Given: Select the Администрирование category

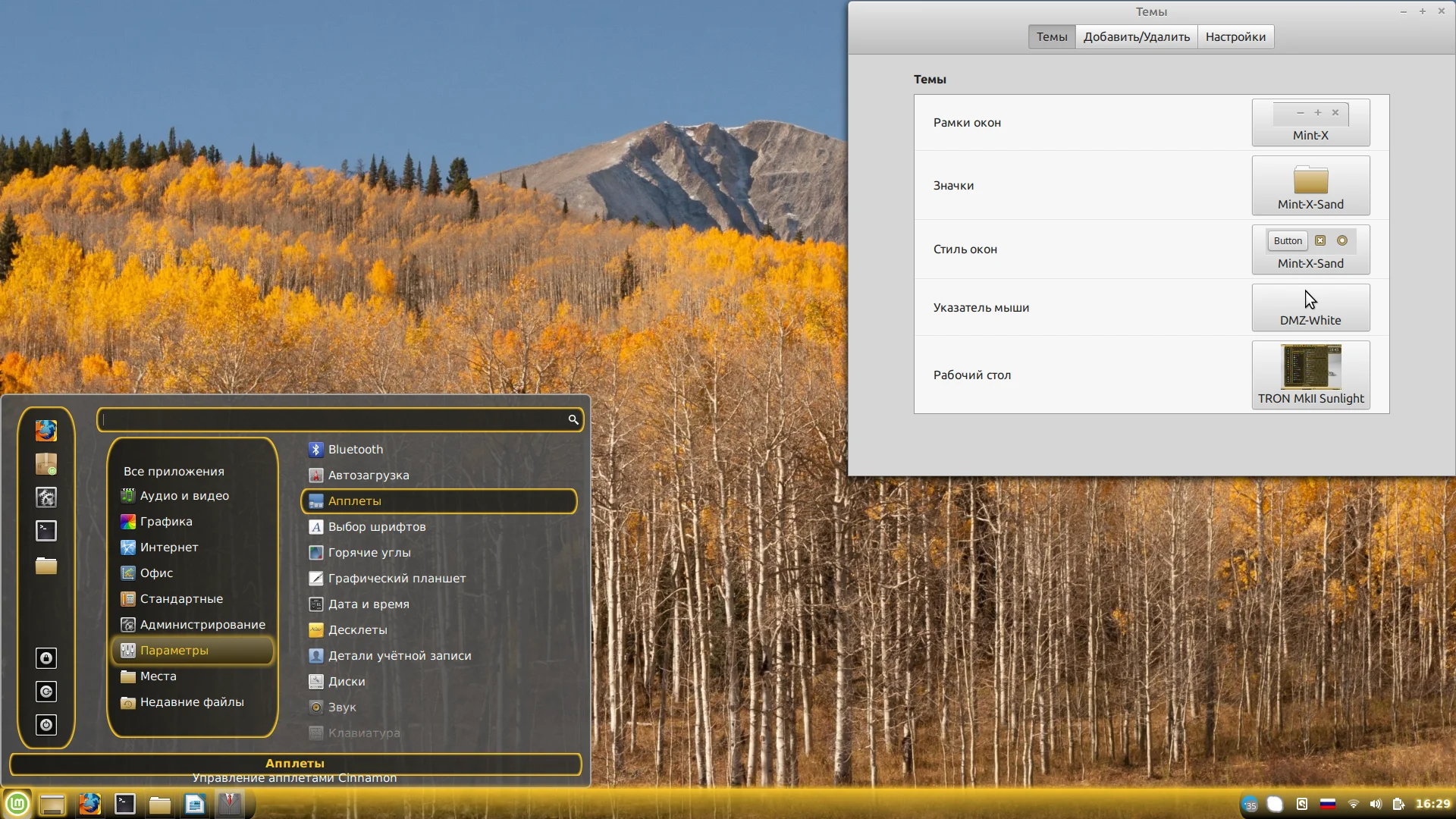Looking at the screenshot, I should [202, 624].
